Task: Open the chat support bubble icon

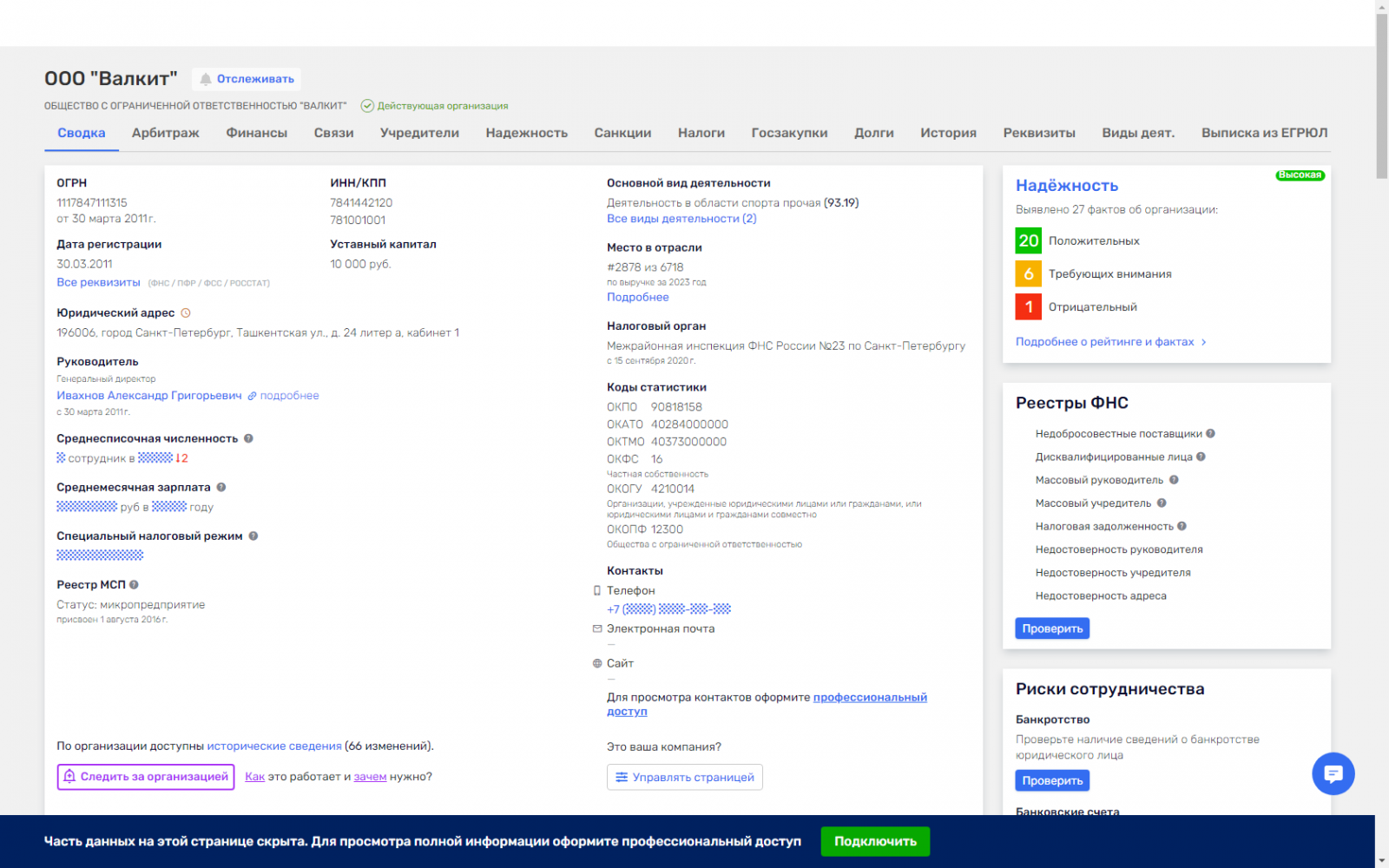Action: coord(1333,773)
